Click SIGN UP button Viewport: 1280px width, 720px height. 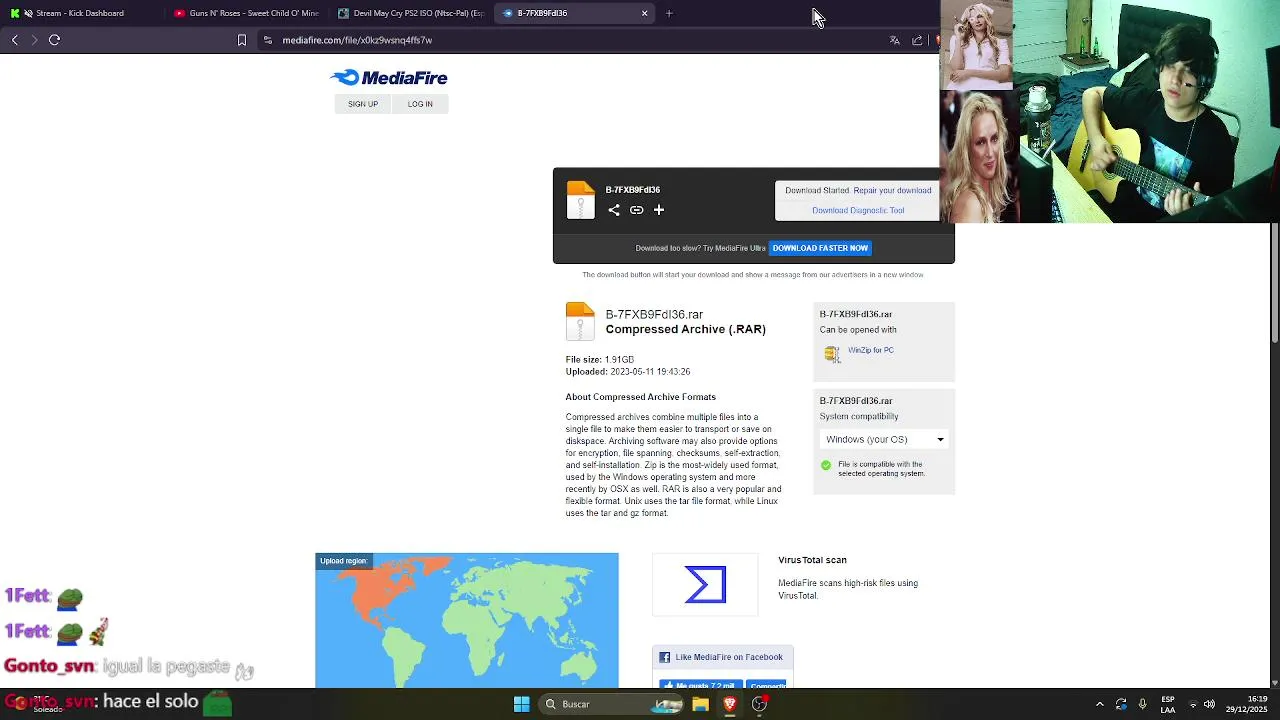point(363,104)
